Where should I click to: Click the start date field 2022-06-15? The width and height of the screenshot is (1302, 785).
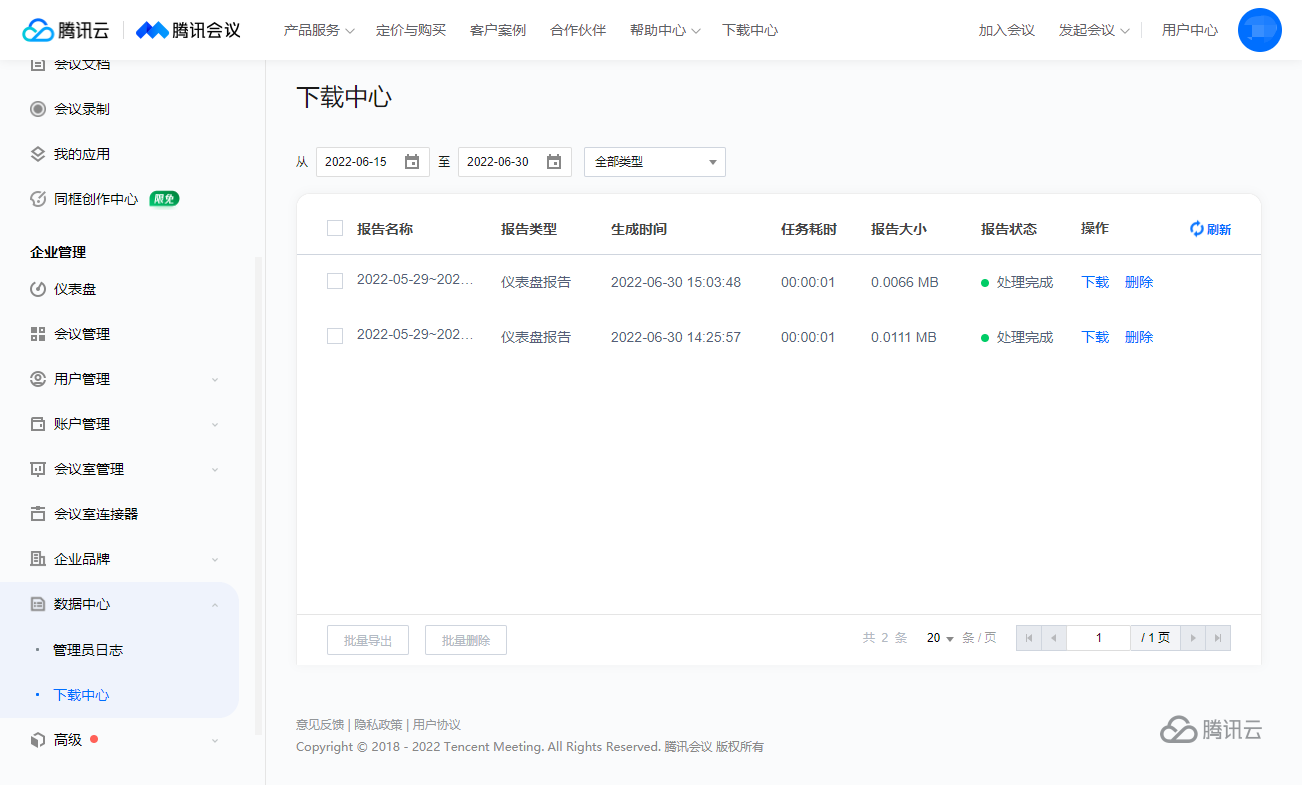(x=373, y=162)
